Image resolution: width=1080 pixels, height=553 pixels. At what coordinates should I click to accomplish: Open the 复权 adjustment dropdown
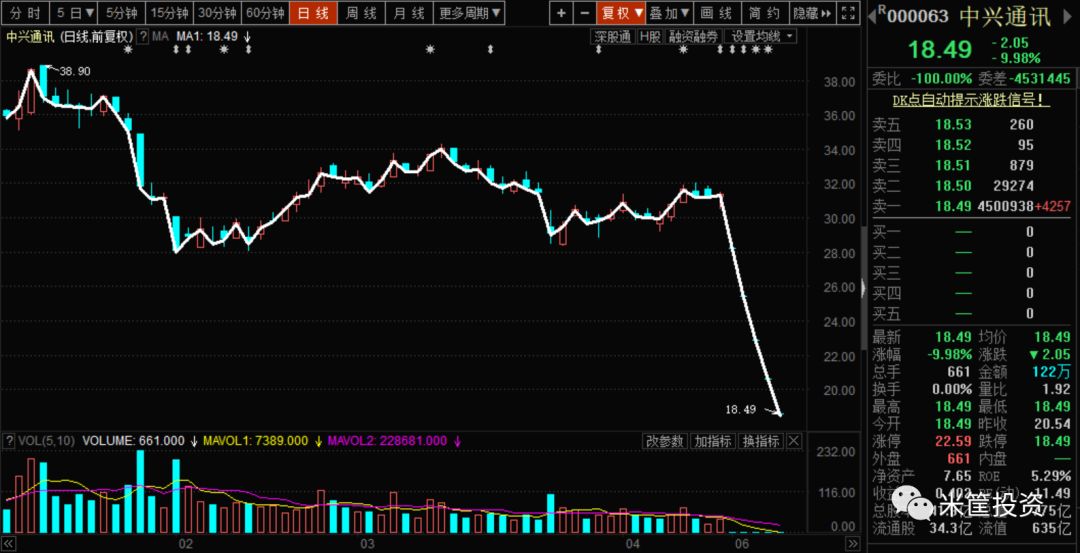(x=622, y=12)
